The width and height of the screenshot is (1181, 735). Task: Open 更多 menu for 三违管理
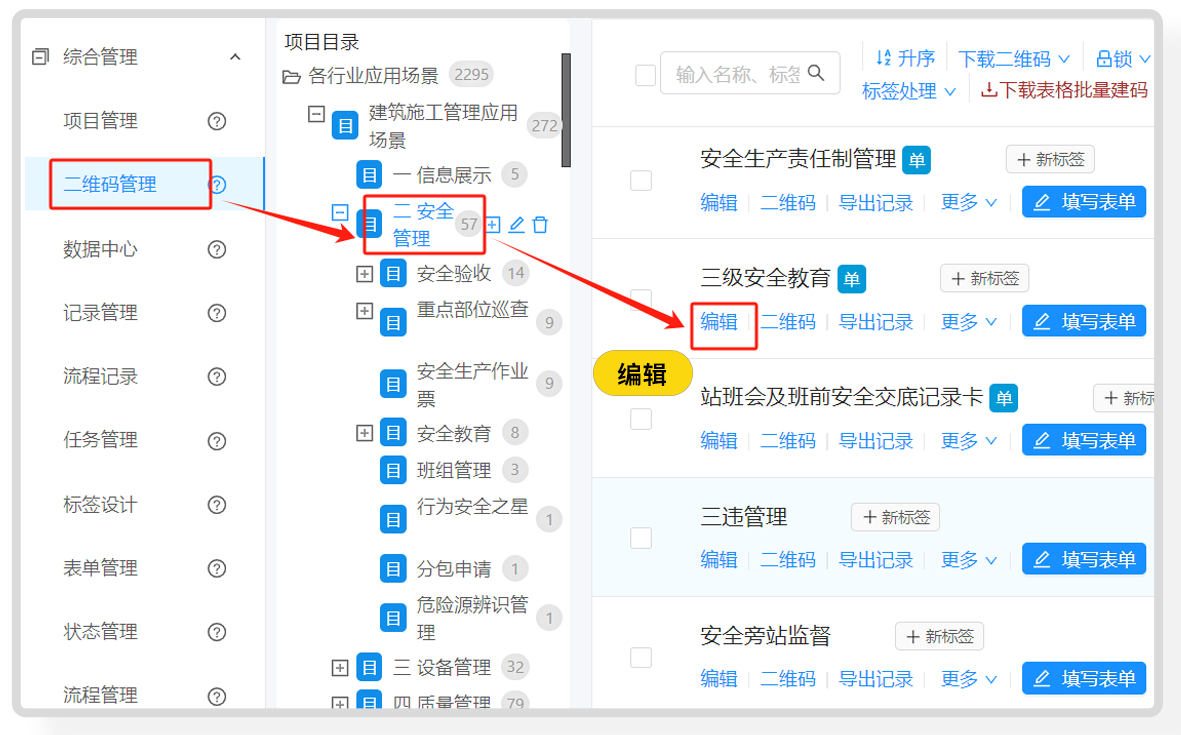pyautogui.click(x=969, y=560)
